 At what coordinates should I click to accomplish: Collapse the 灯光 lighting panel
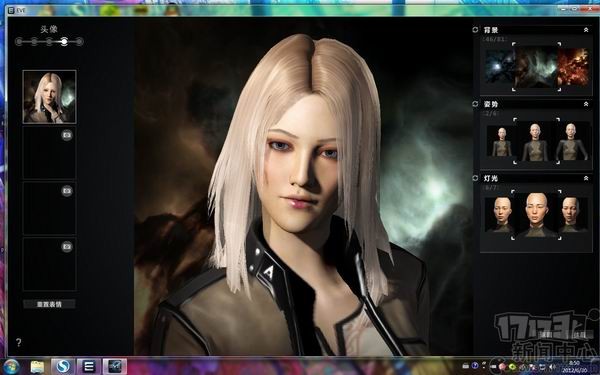tap(586, 178)
